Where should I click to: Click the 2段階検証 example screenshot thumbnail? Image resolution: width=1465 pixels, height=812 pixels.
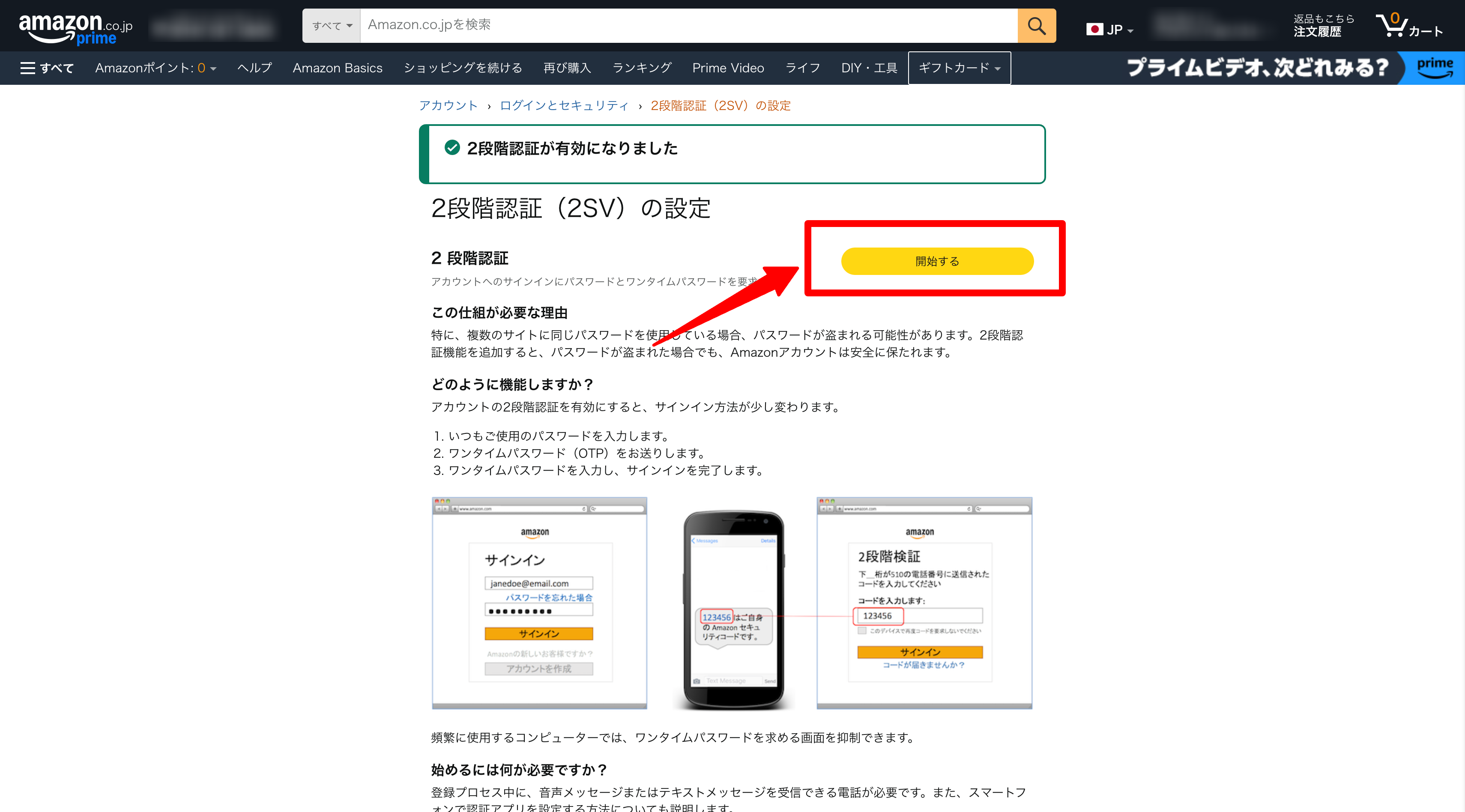(924, 603)
